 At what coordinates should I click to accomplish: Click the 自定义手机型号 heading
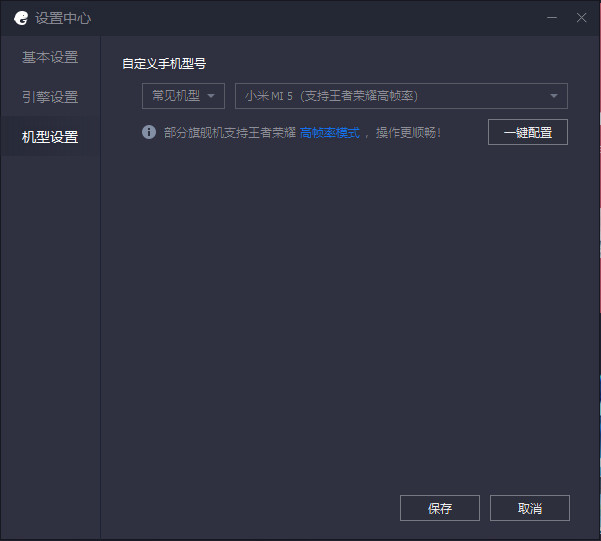[x=164, y=64]
